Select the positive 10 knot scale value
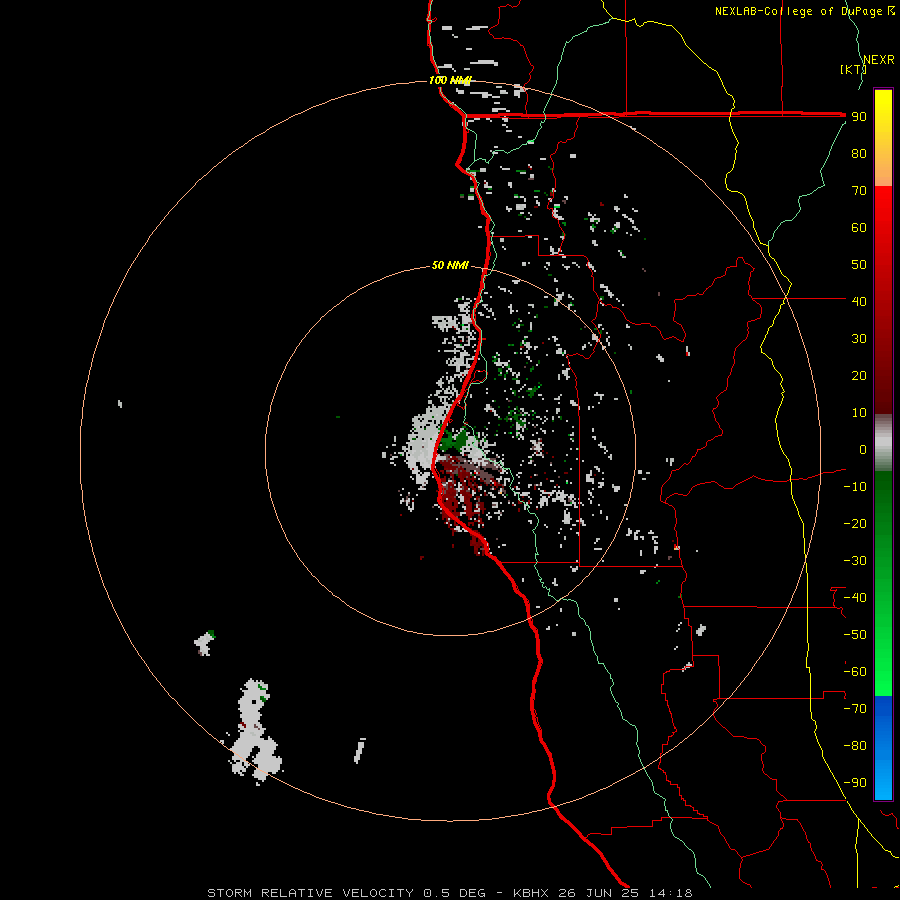This screenshot has width=900, height=900. (x=859, y=413)
